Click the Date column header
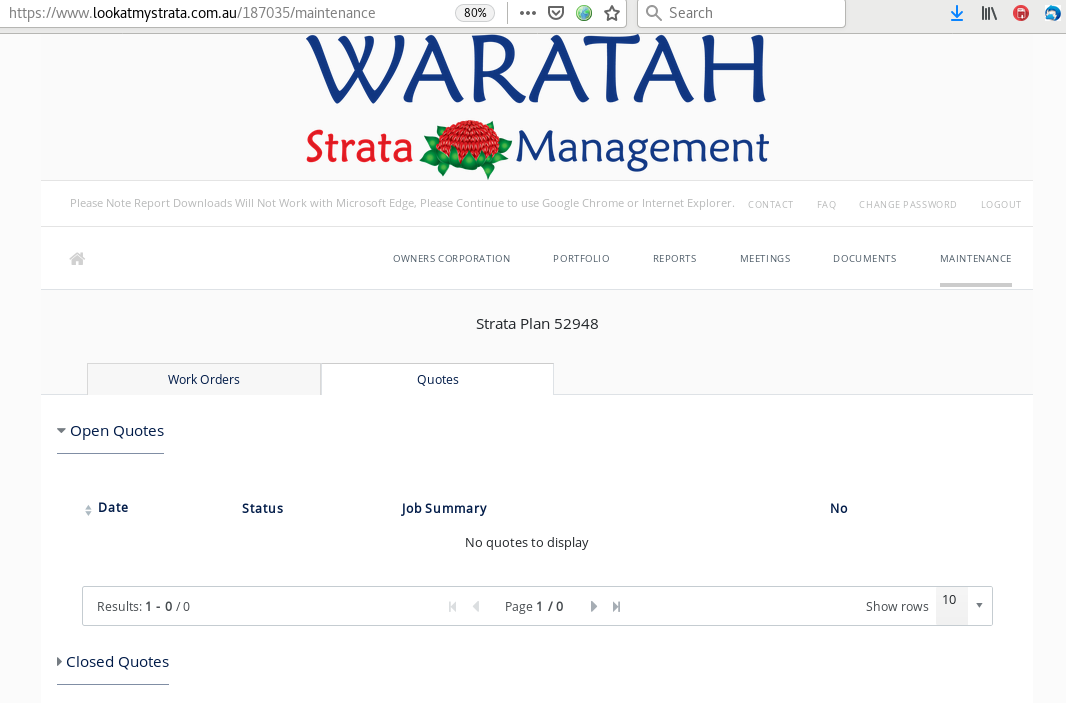 tap(113, 507)
